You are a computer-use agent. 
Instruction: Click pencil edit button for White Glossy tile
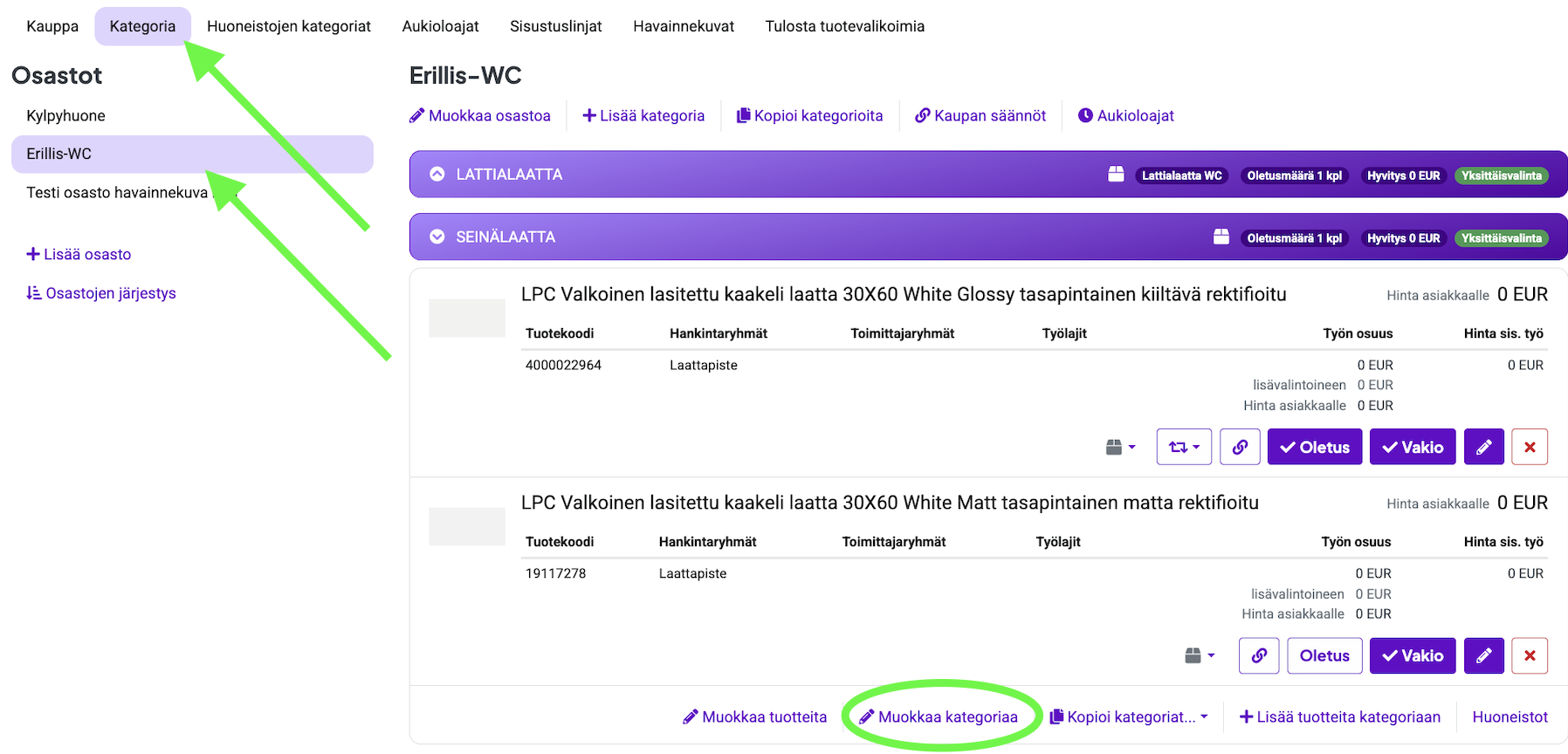[x=1483, y=447]
